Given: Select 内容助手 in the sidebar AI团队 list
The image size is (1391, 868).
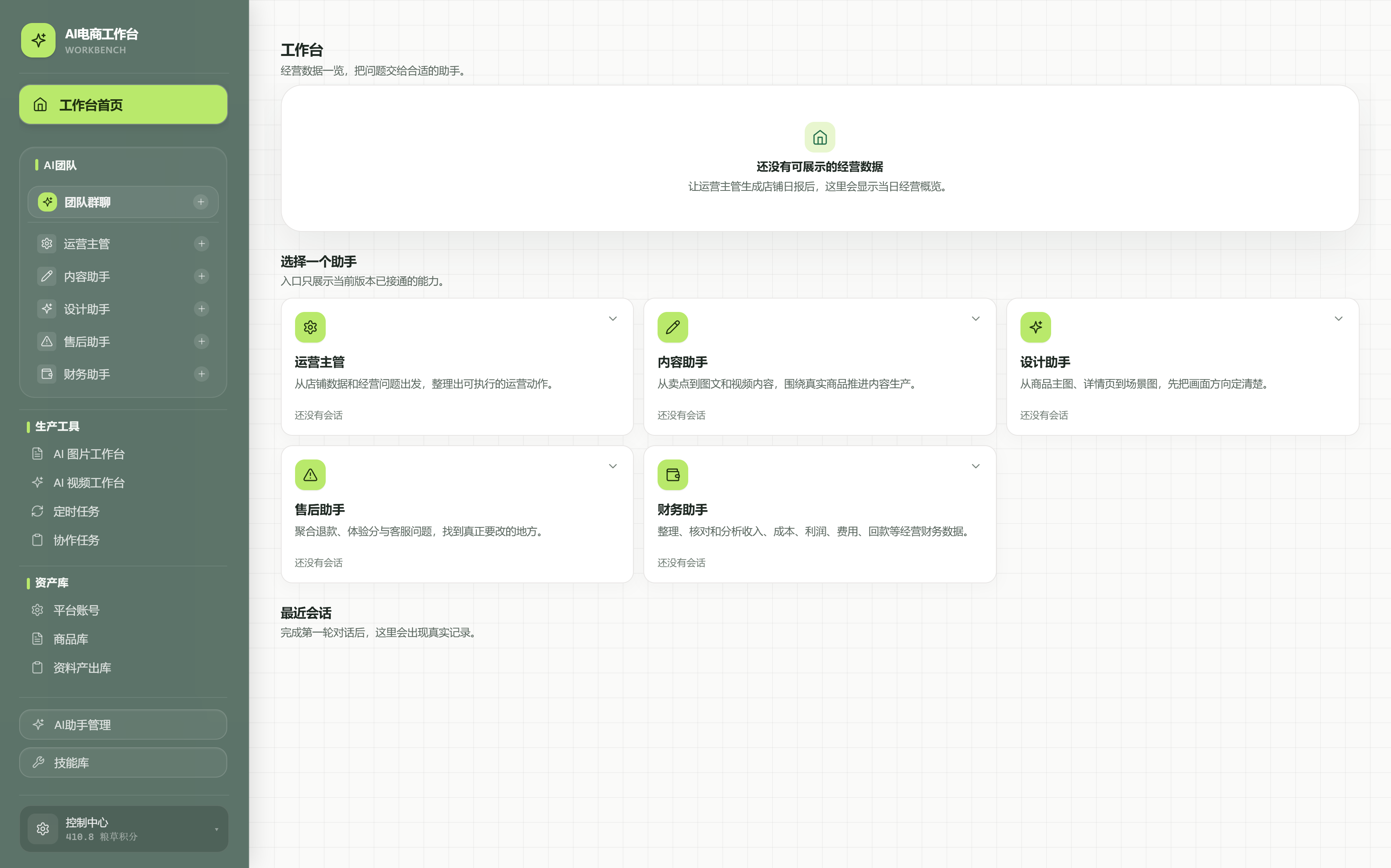Looking at the screenshot, I should click(x=123, y=276).
